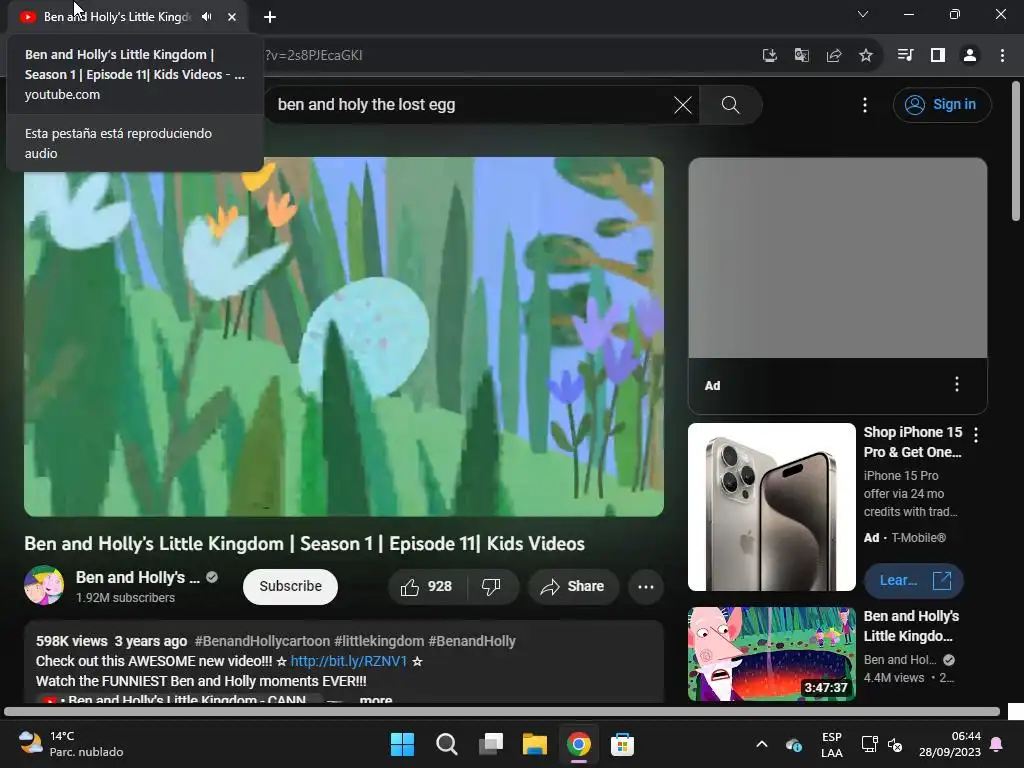Share this page from the address bar

833,56
